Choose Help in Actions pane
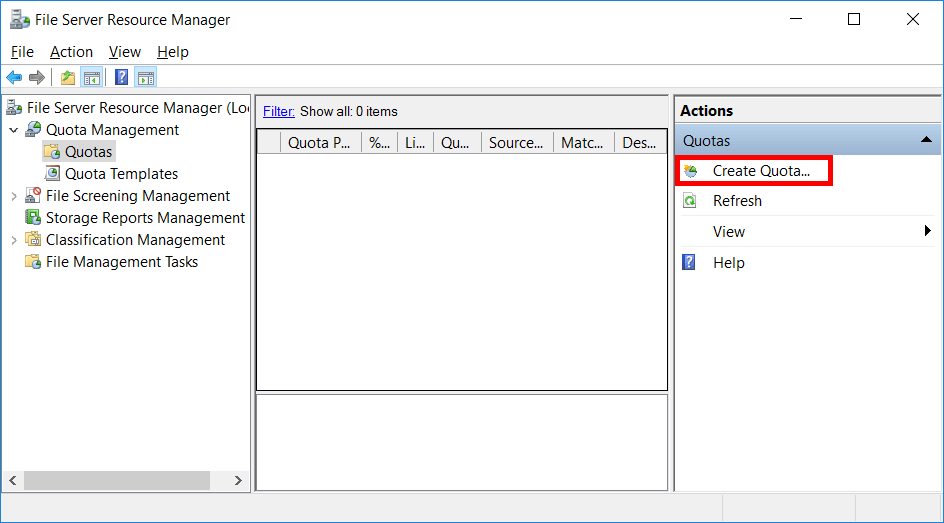Image resolution: width=944 pixels, height=523 pixels. (728, 263)
